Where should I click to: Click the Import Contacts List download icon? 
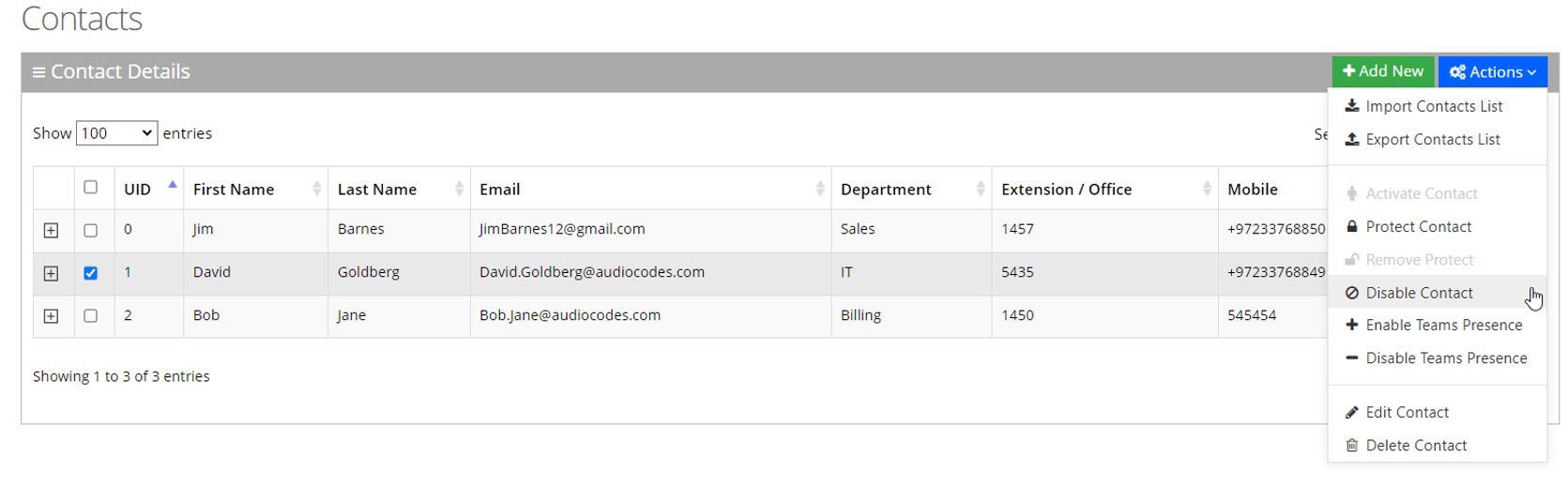coord(1351,106)
